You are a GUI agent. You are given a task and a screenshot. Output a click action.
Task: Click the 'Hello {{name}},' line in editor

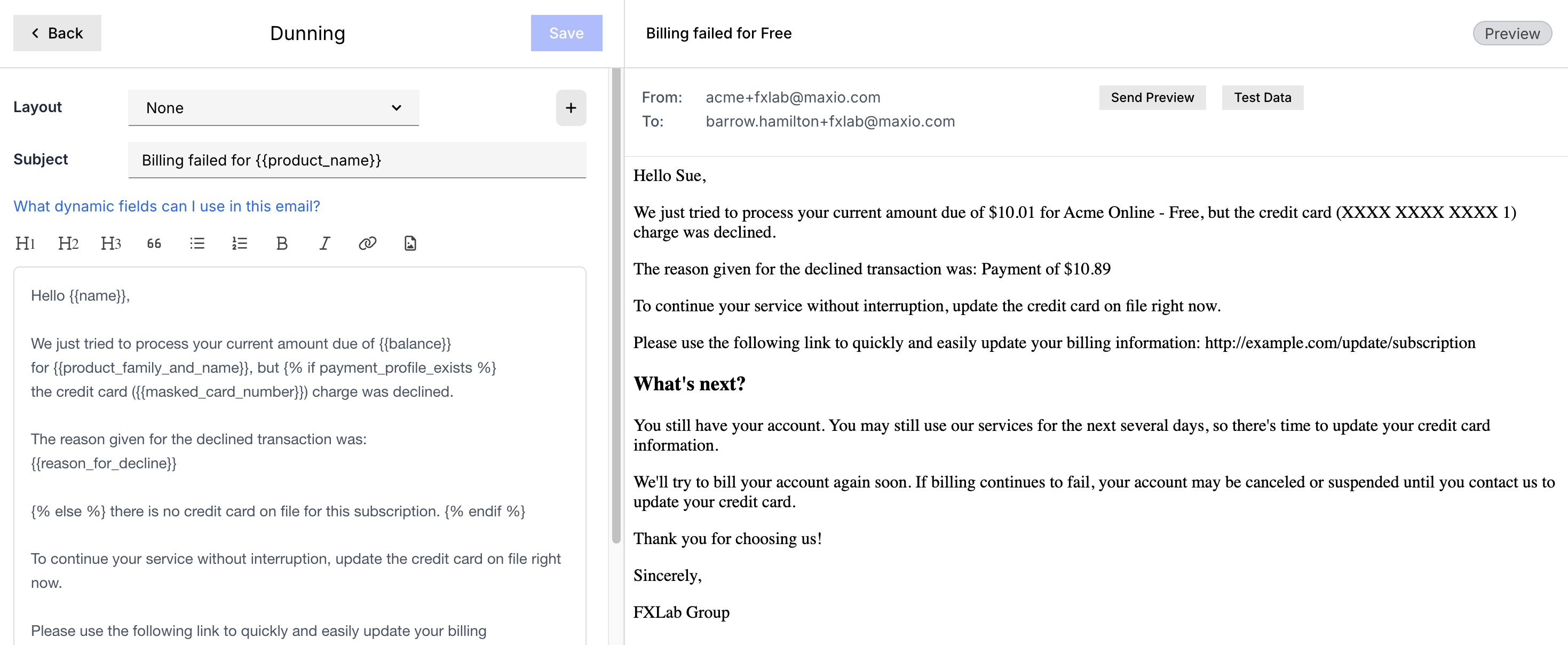81,296
